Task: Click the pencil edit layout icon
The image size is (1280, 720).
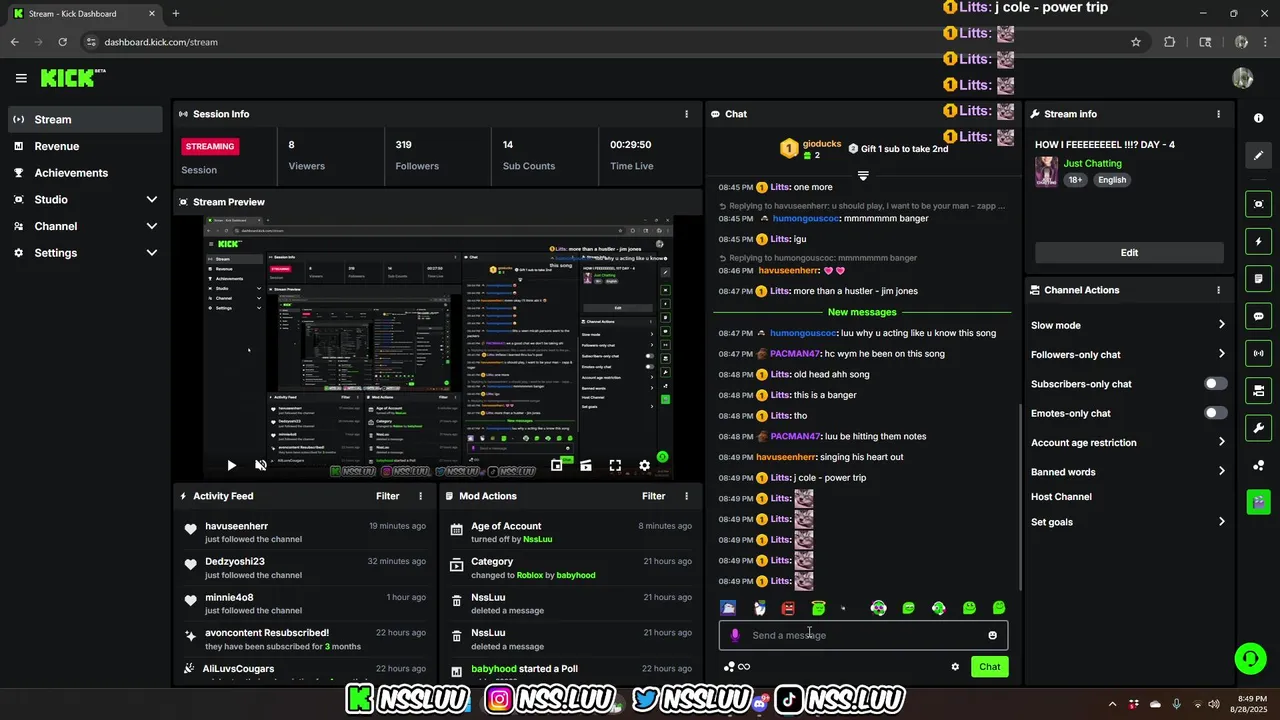Action: pyautogui.click(x=1258, y=156)
